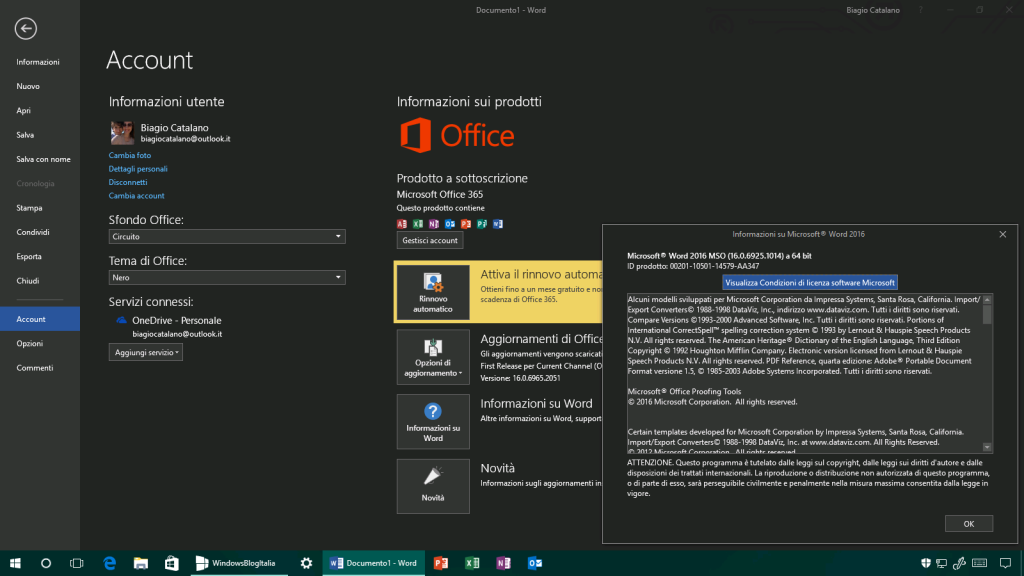Open File Explorer from the taskbar

pyautogui.click(x=140, y=563)
